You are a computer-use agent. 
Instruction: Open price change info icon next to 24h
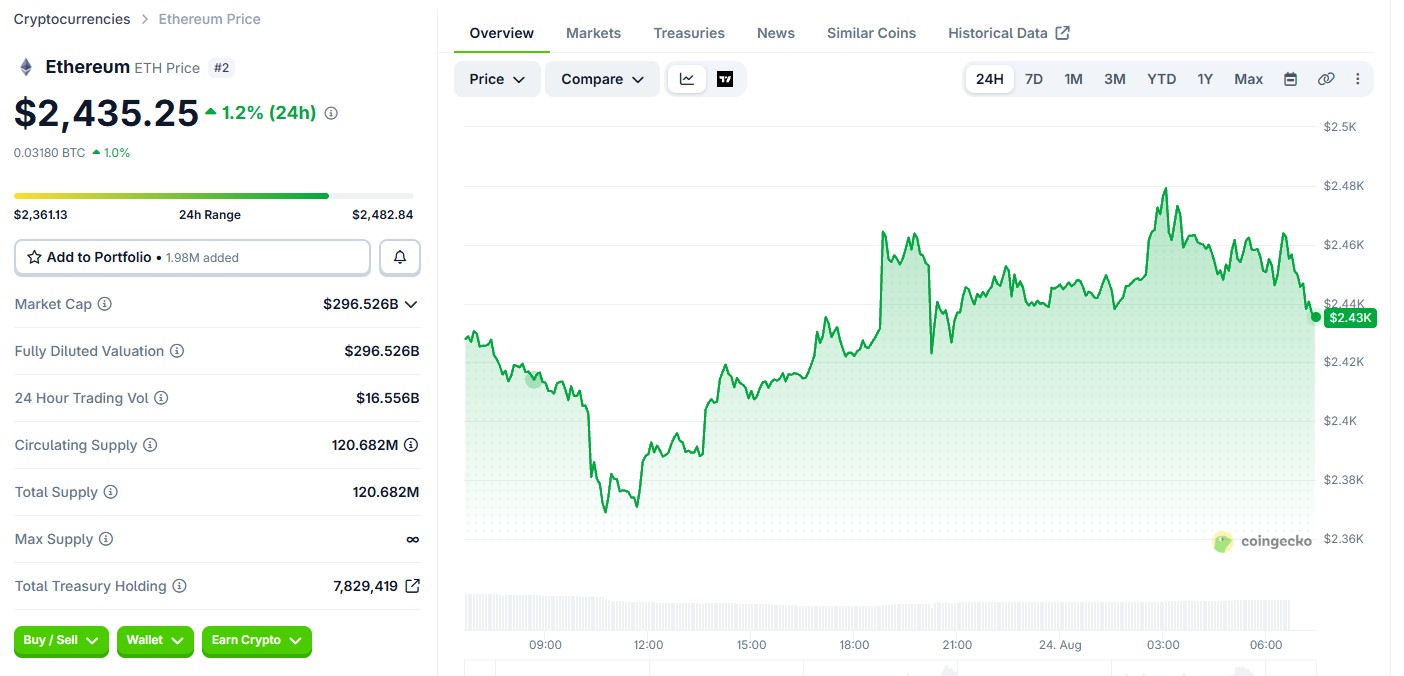(x=331, y=113)
